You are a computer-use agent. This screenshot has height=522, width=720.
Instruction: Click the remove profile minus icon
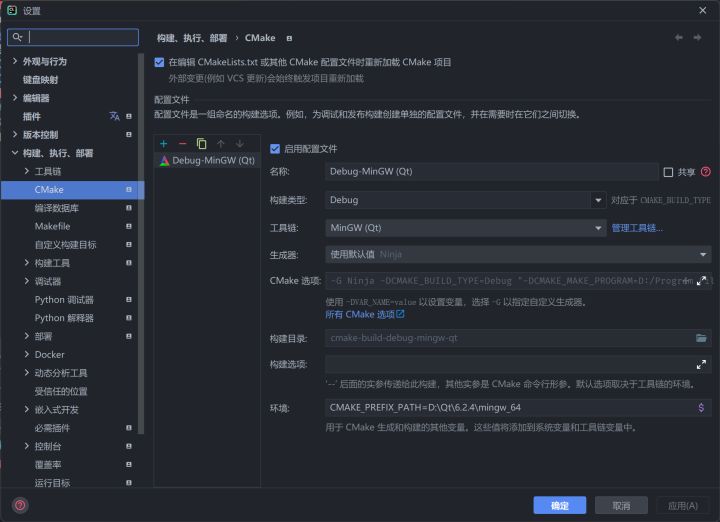click(x=182, y=144)
